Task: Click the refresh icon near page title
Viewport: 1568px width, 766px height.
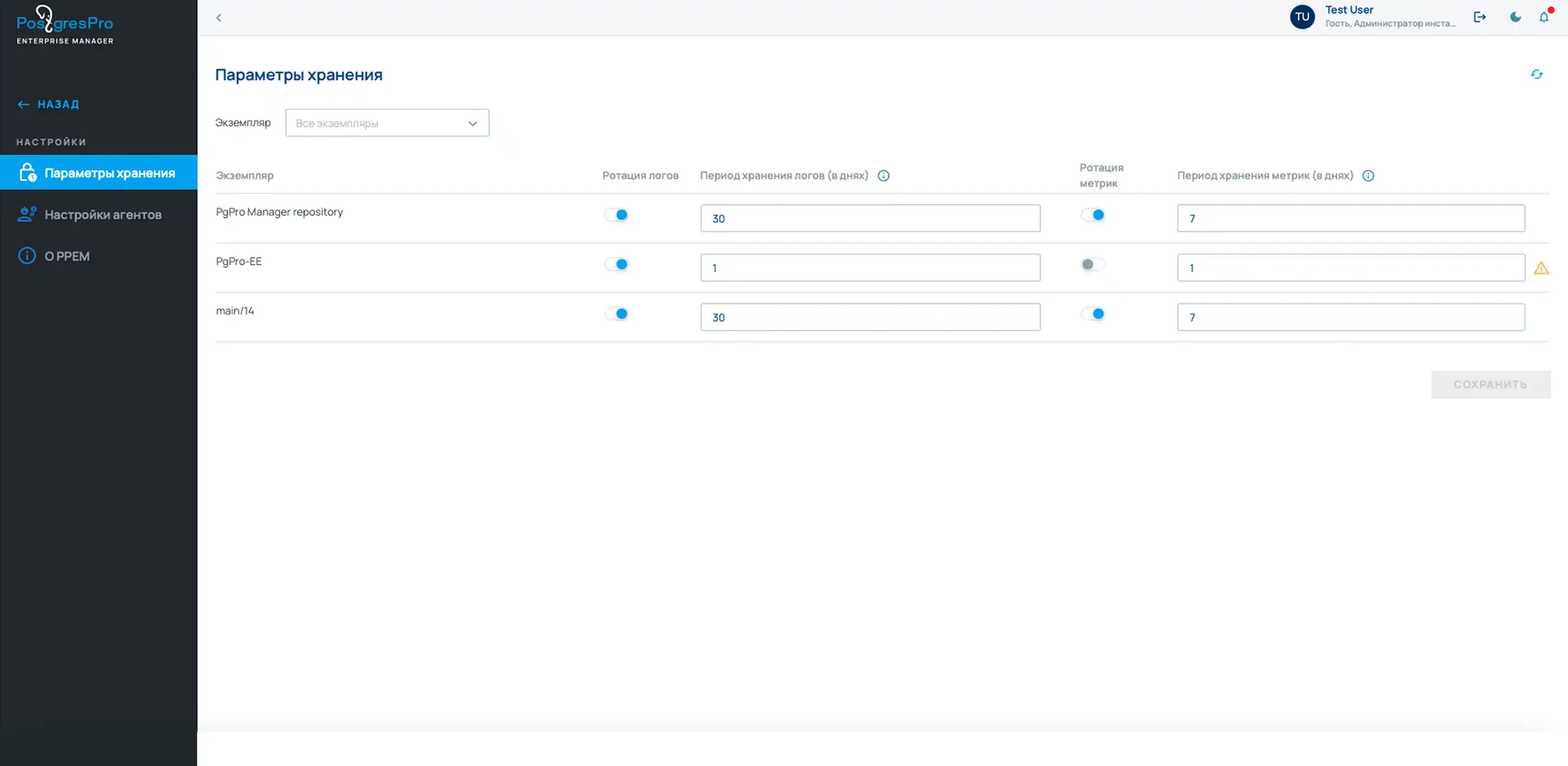Action: click(1536, 74)
